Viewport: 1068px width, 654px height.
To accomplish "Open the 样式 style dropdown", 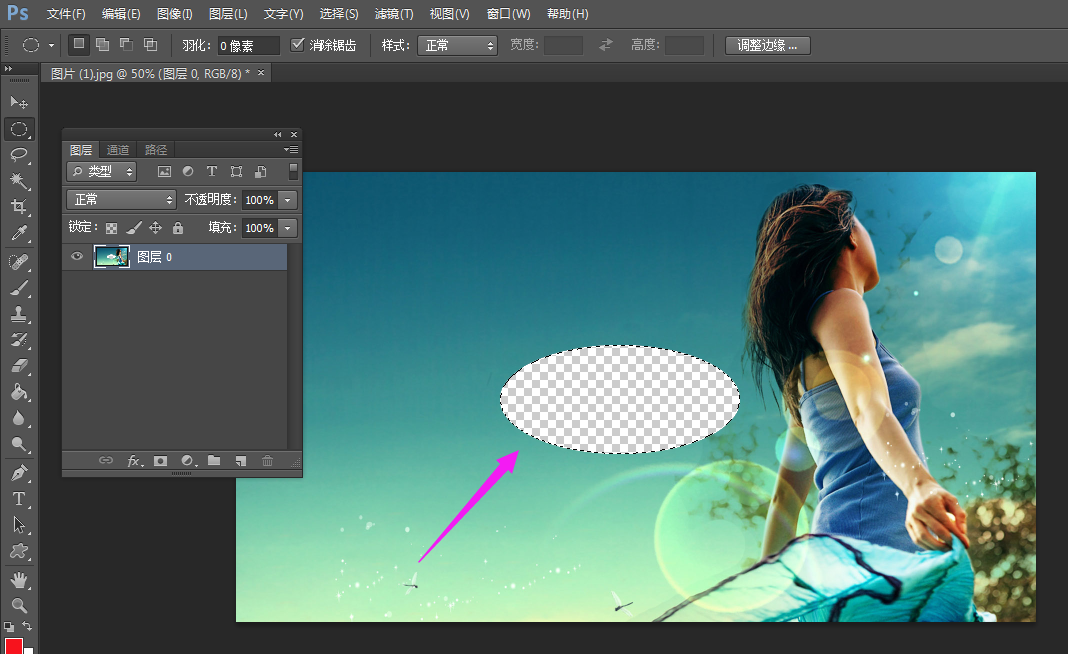I will 457,45.
